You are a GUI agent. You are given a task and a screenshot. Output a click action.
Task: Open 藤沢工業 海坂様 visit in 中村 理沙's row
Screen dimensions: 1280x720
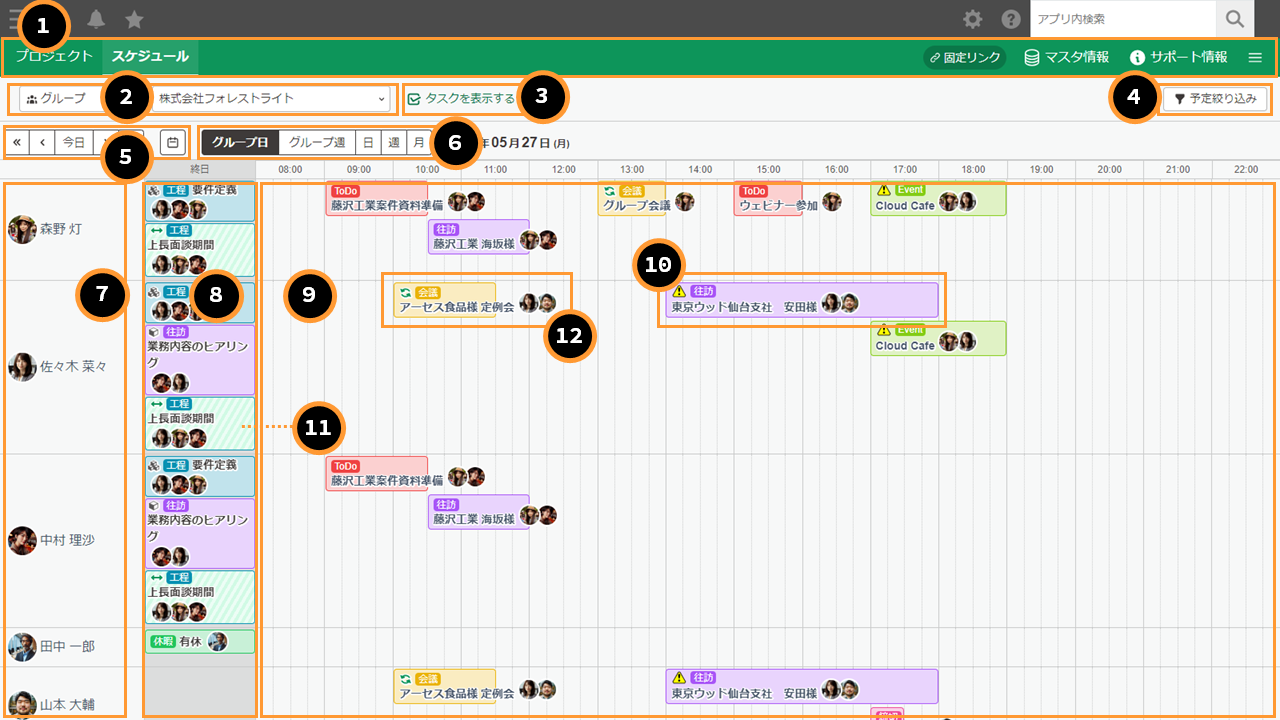click(478, 512)
